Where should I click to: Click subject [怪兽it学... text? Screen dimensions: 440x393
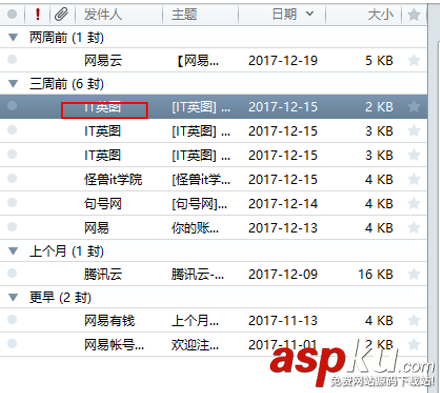(201, 180)
